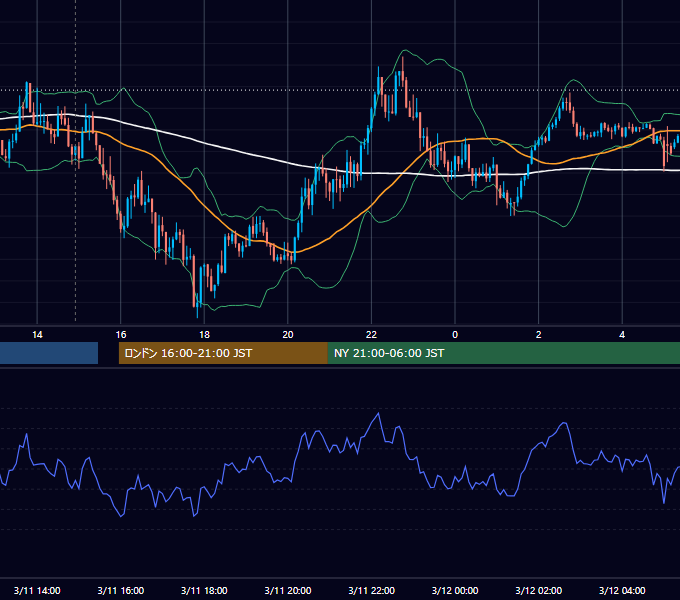Click the 4 hour label on price chart axis
This screenshot has height=600, width=680.
[x=622, y=335]
